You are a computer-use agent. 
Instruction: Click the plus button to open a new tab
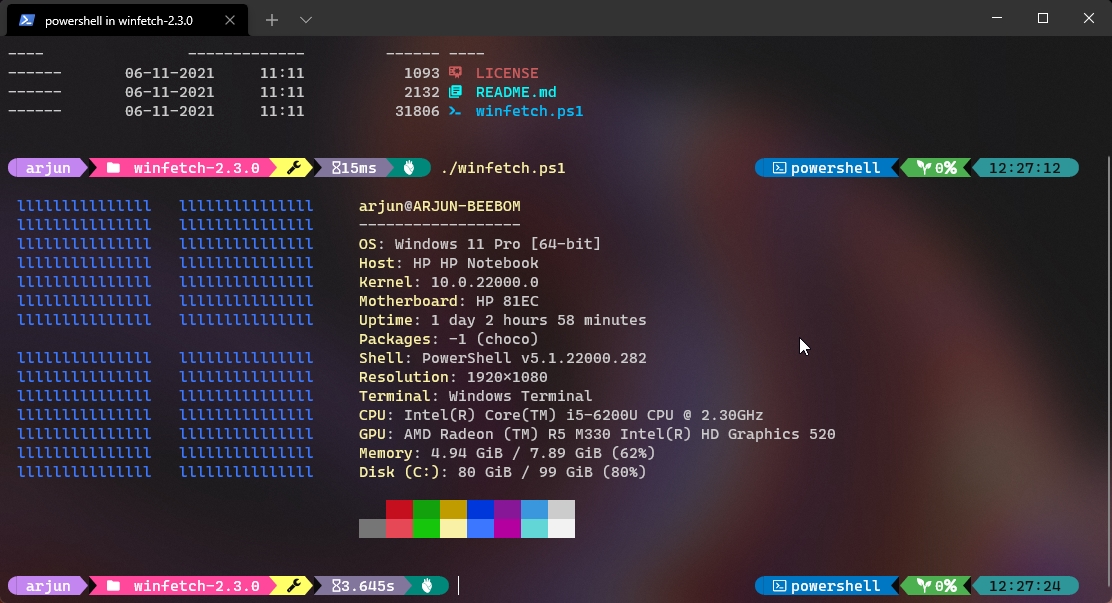click(272, 19)
